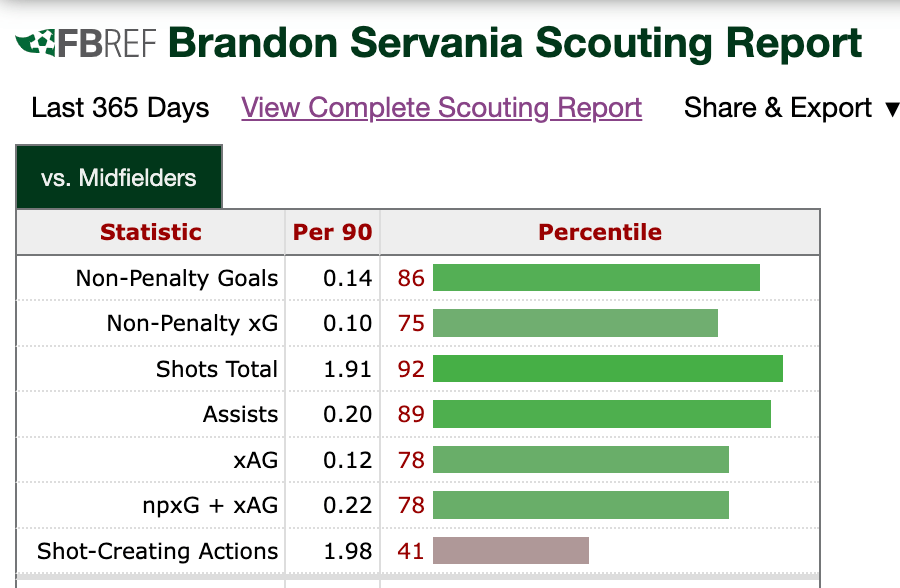This screenshot has width=900, height=588.
Task: Click the npxG + xAG statistic label
Action: pos(210,506)
